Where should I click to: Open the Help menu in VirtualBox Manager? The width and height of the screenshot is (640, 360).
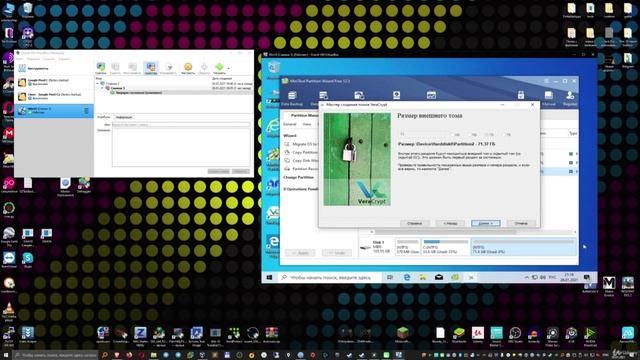[x=64, y=59]
